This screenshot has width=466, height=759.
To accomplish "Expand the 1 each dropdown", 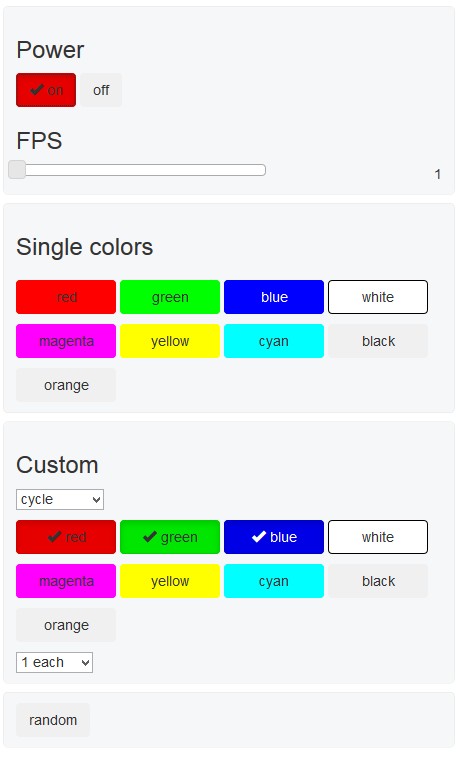I will click(x=55, y=662).
